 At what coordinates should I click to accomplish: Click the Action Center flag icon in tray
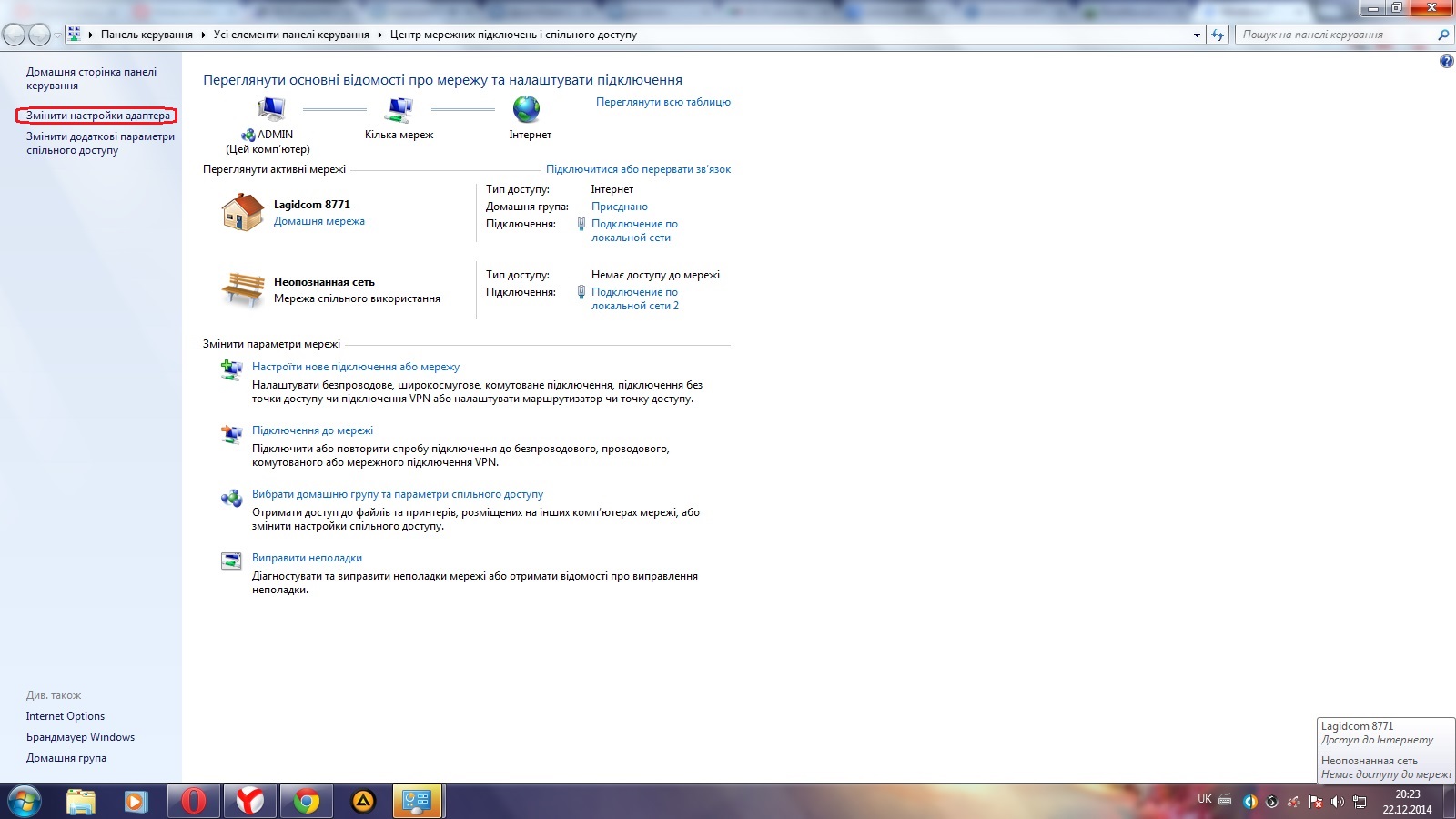click(1316, 802)
